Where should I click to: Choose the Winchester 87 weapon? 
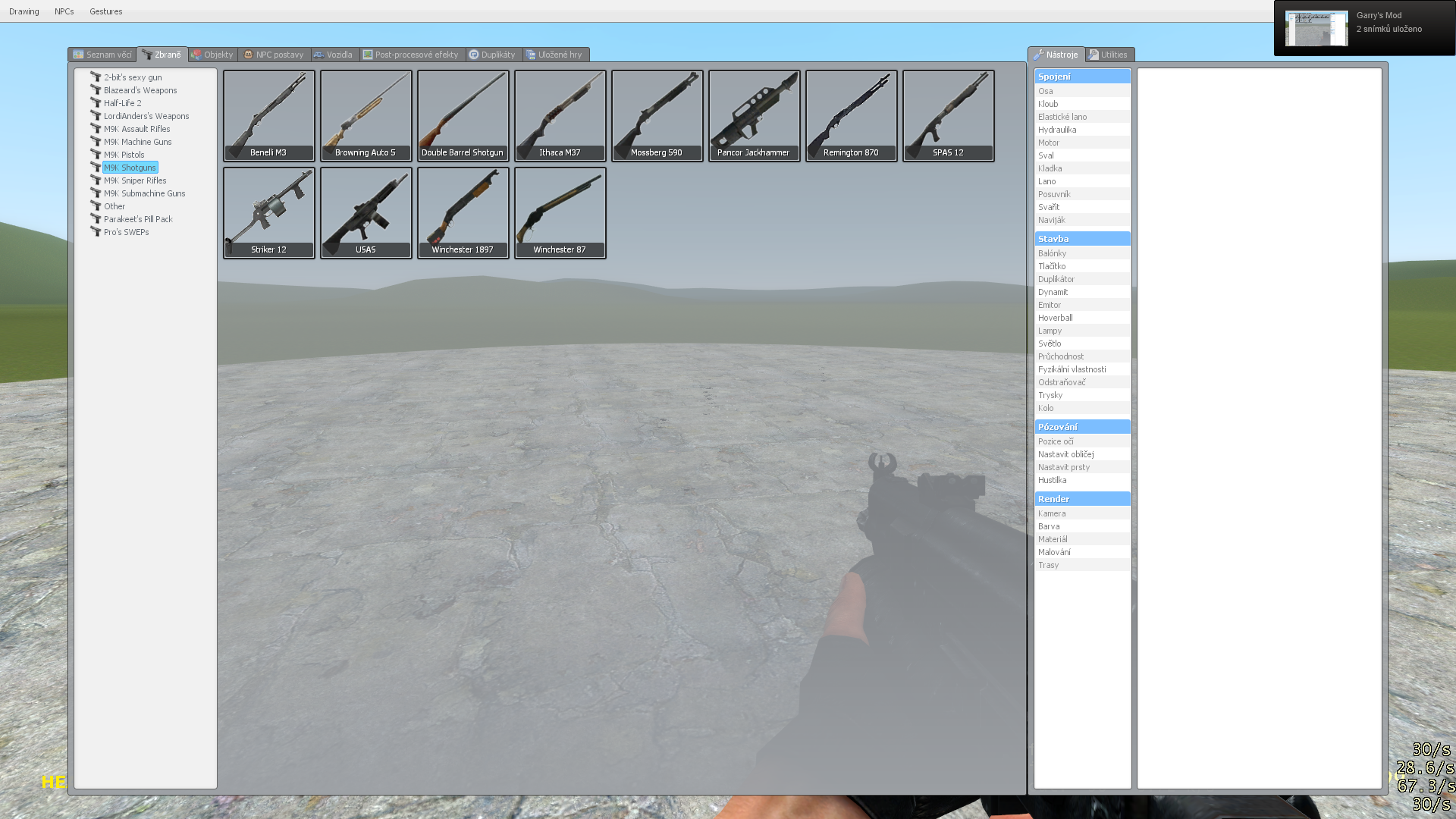[x=560, y=213]
